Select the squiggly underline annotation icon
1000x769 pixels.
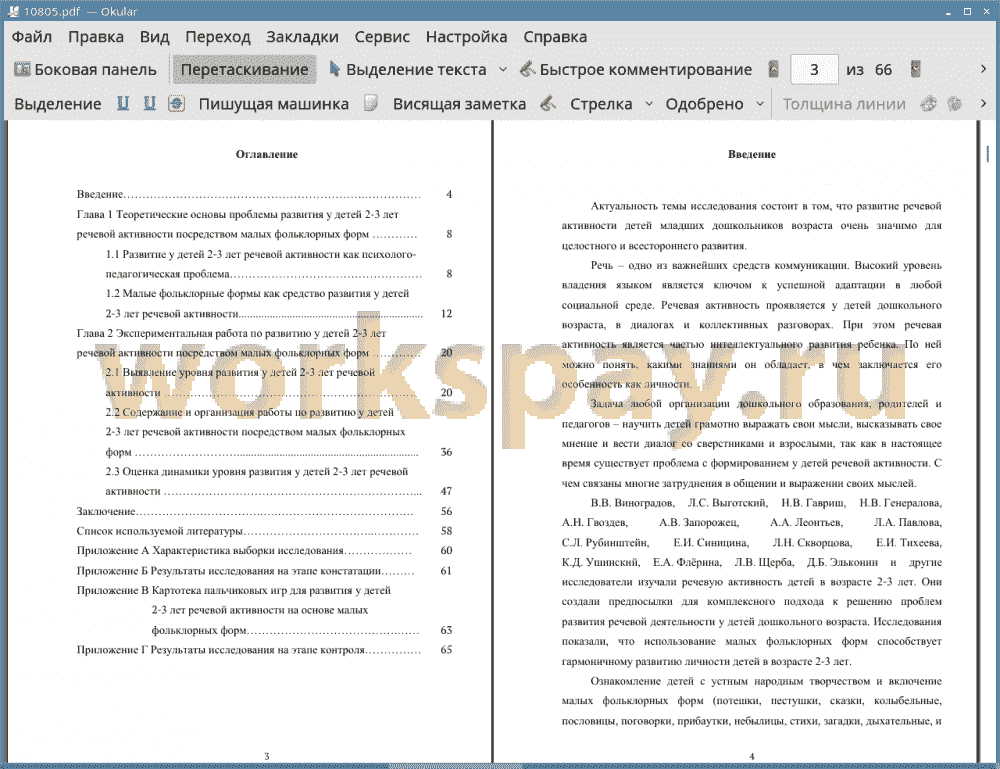(x=150, y=103)
